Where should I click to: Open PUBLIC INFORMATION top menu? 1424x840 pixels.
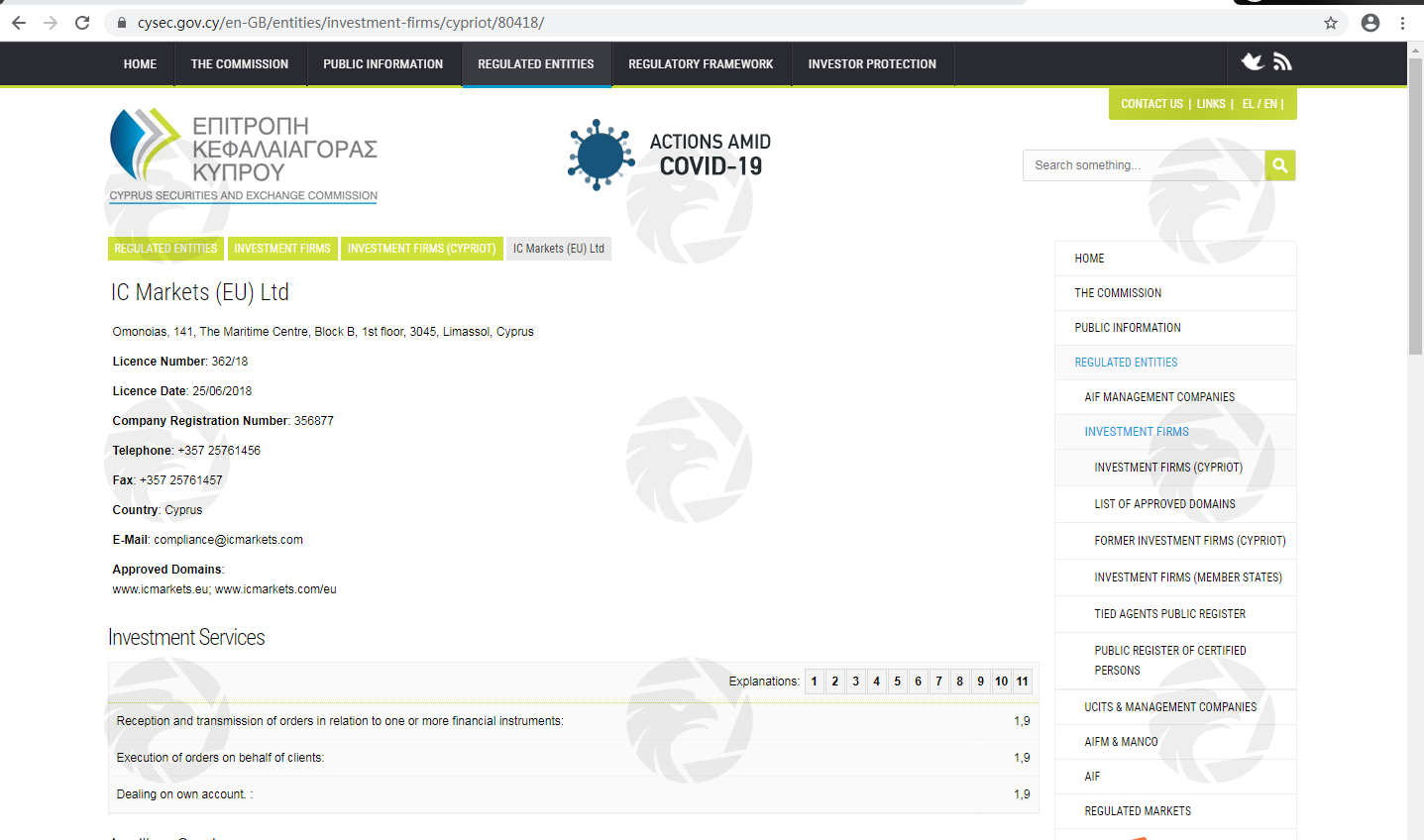pos(383,64)
